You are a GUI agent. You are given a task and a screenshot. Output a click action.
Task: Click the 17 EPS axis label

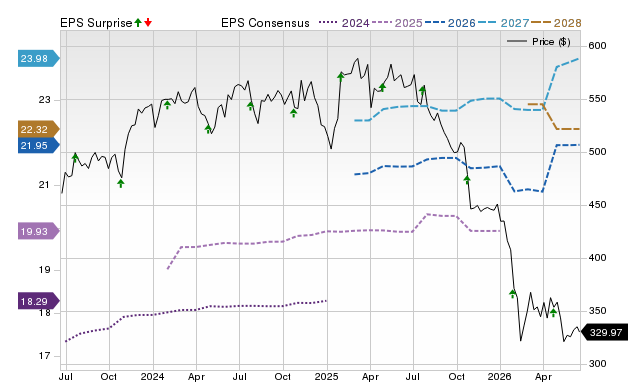point(45,356)
